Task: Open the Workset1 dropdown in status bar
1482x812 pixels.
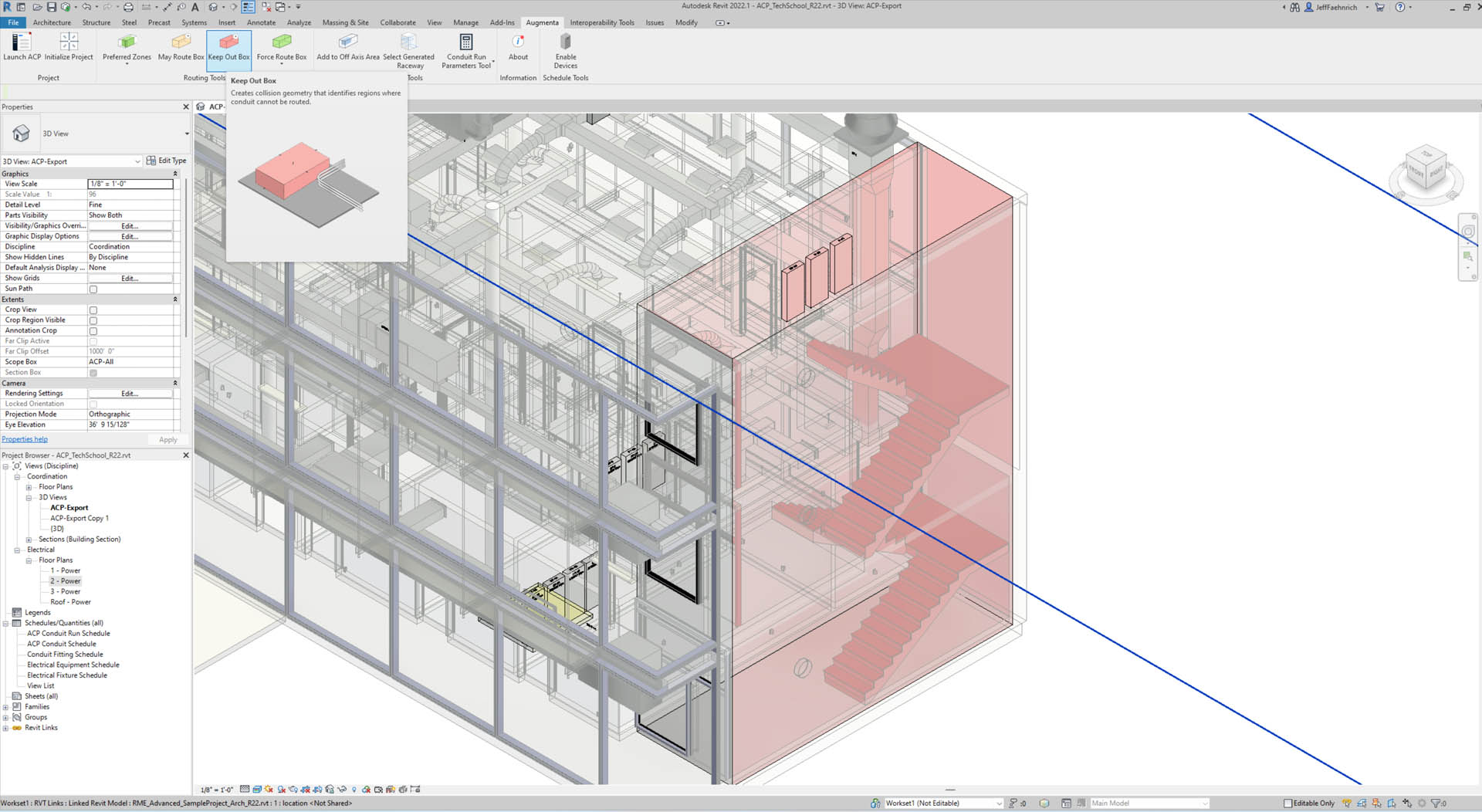Action: (999, 804)
